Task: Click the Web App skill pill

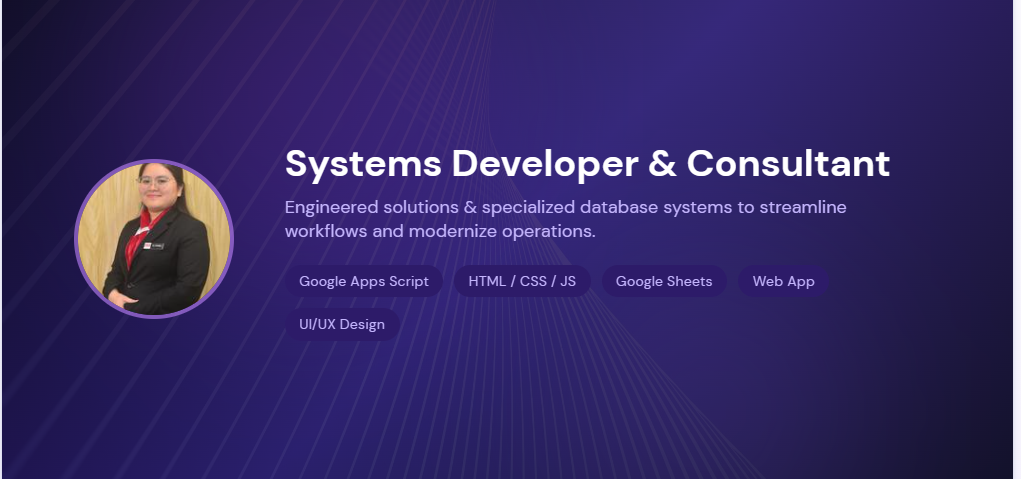Action: point(783,281)
